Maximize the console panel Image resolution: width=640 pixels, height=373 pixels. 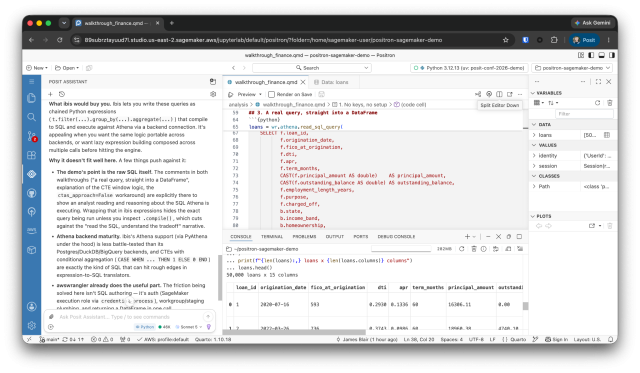[519, 237]
